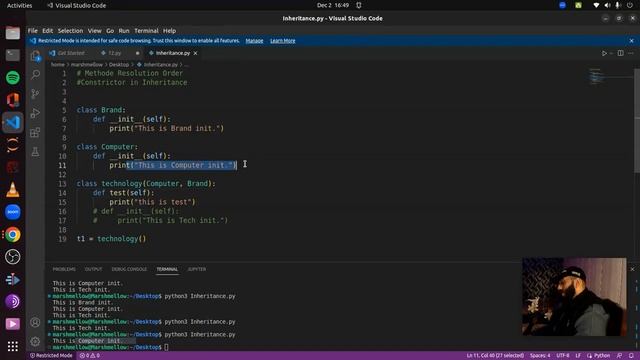The image size is (640, 360).
Task: Switch to the Debug Console tab
Action: click(x=129, y=269)
